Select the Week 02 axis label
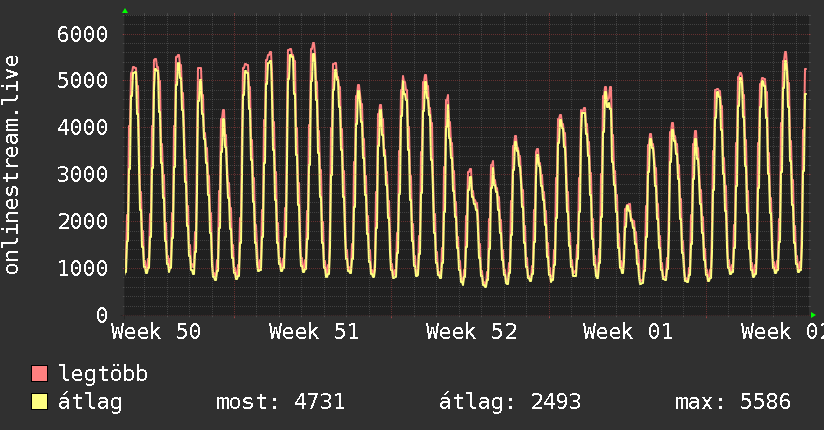This screenshot has height=430, width=824. (782, 332)
